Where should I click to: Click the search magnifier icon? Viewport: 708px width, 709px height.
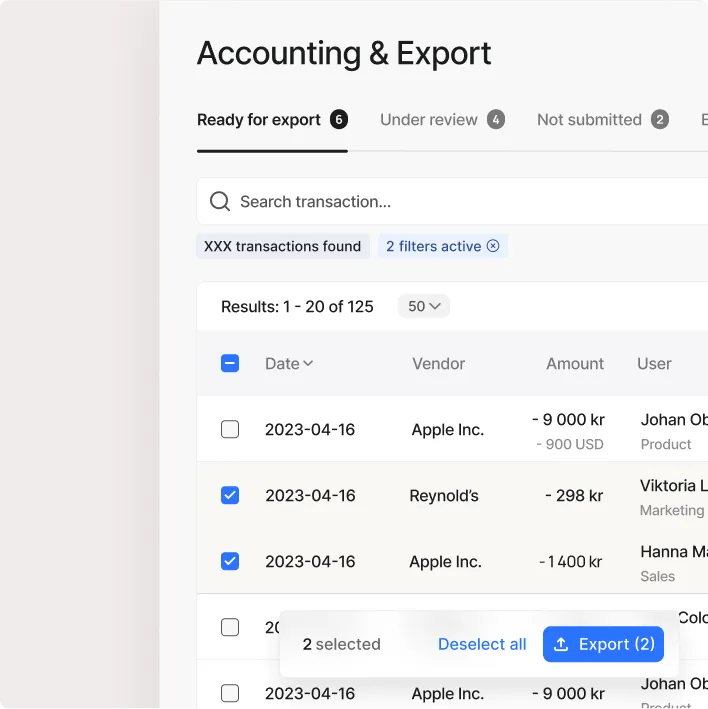tap(220, 202)
